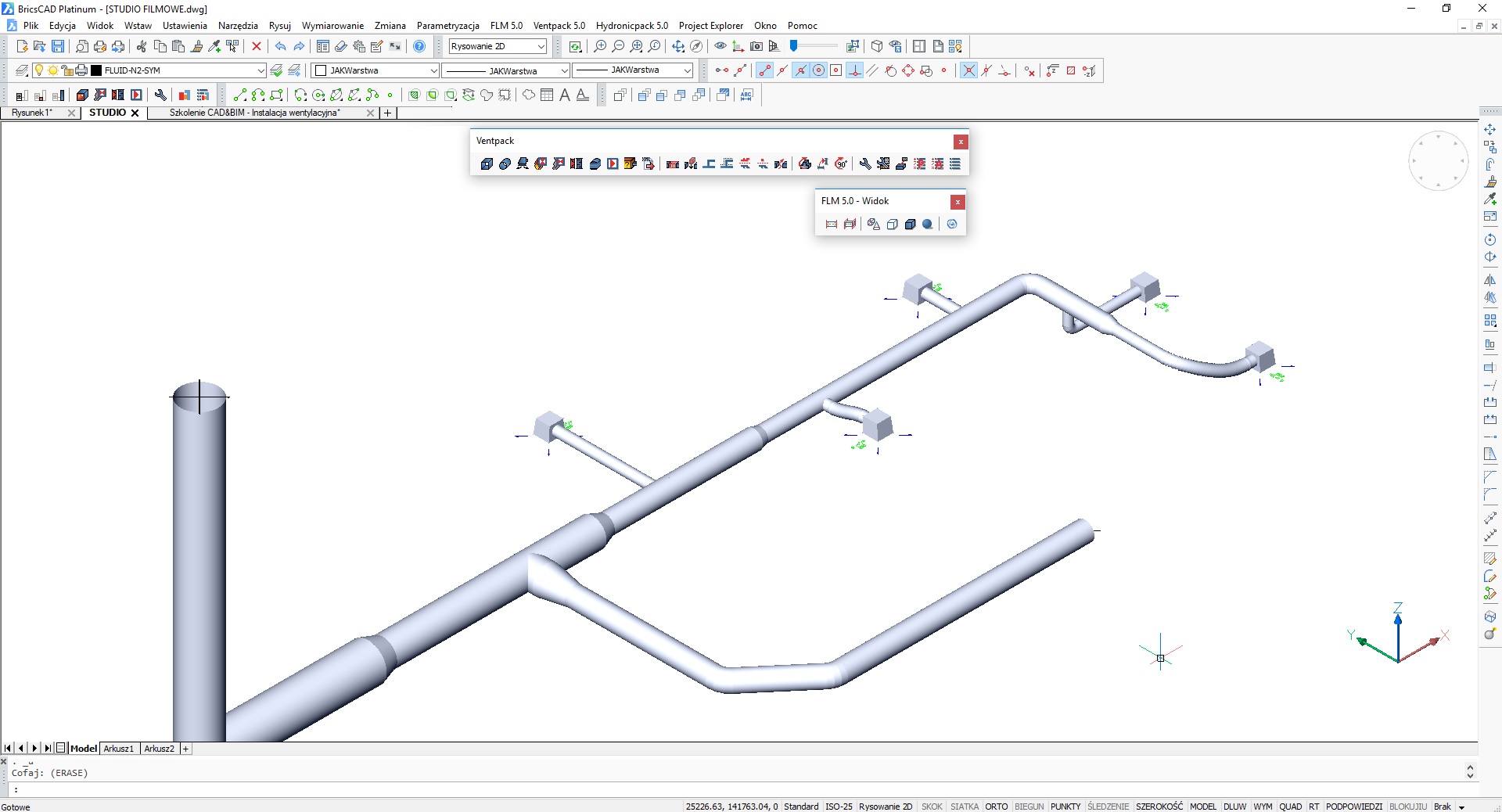Toggle the endpoint entity snap button
The height and width of the screenshot is (812, 1502).
click(764, 70)
